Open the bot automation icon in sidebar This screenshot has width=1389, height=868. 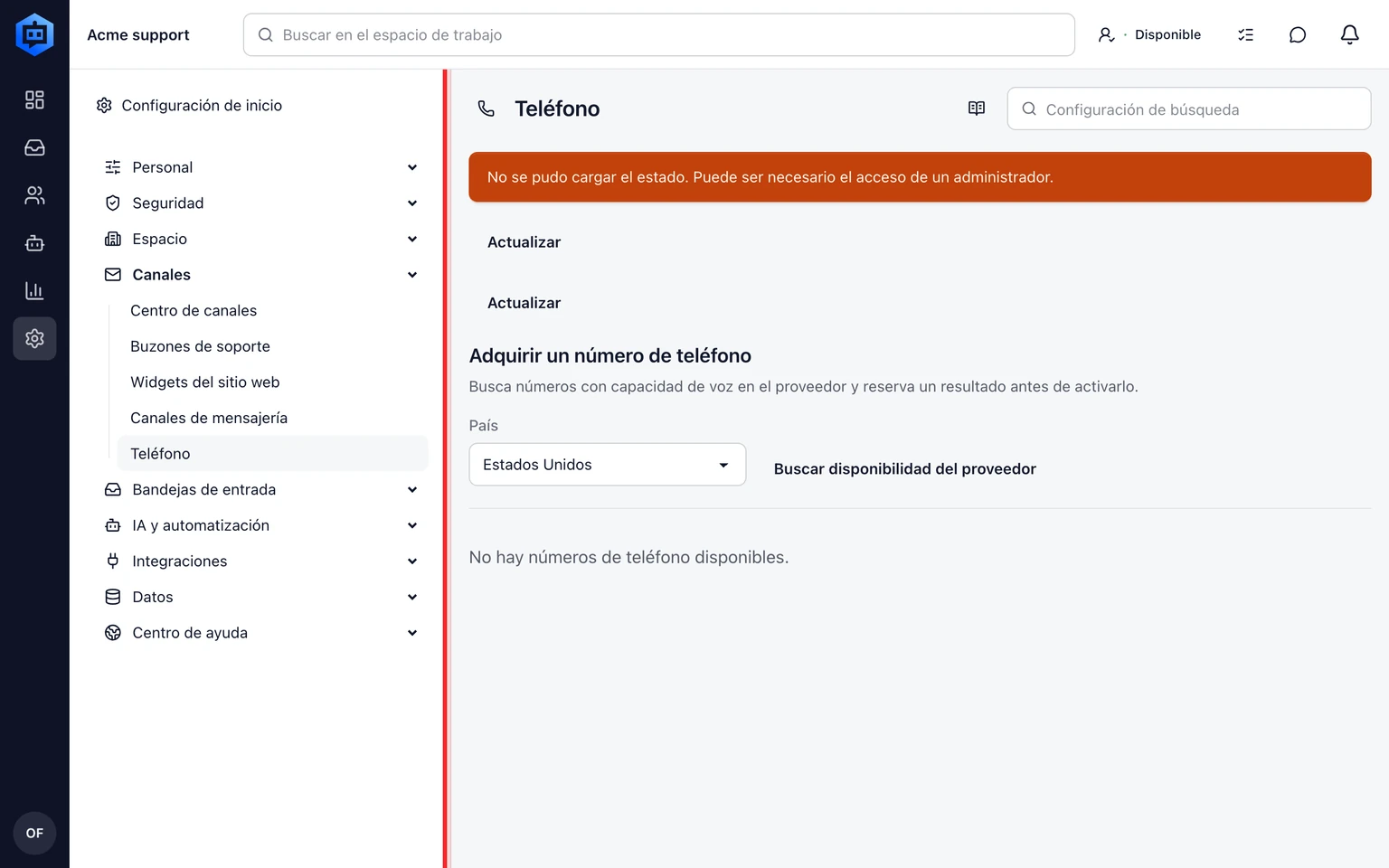(x=34, y=243)
